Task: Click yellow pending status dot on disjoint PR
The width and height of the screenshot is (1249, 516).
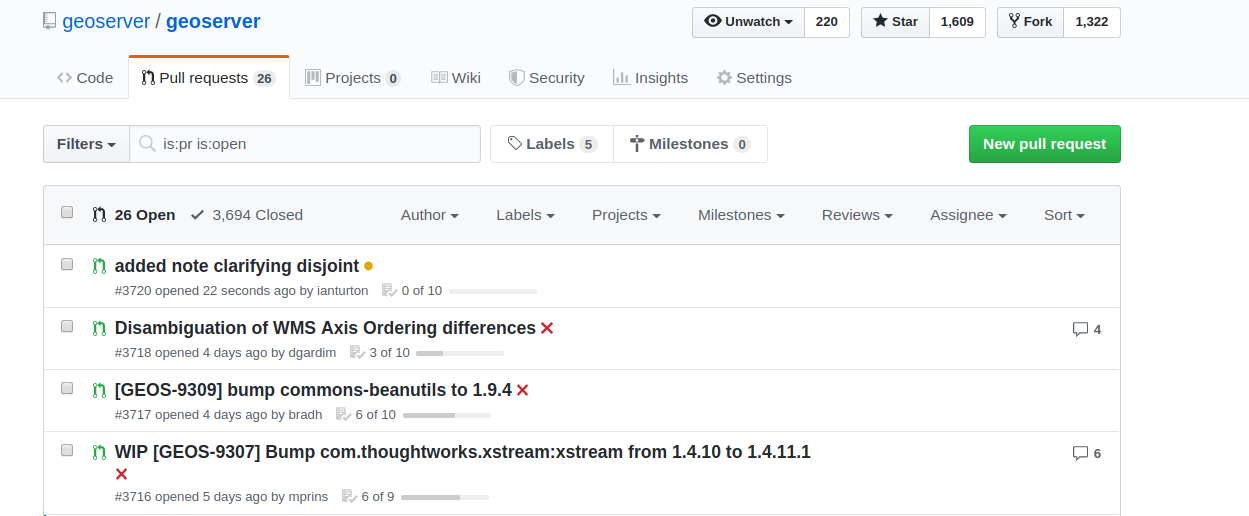Action: click(x=368, y=266)
